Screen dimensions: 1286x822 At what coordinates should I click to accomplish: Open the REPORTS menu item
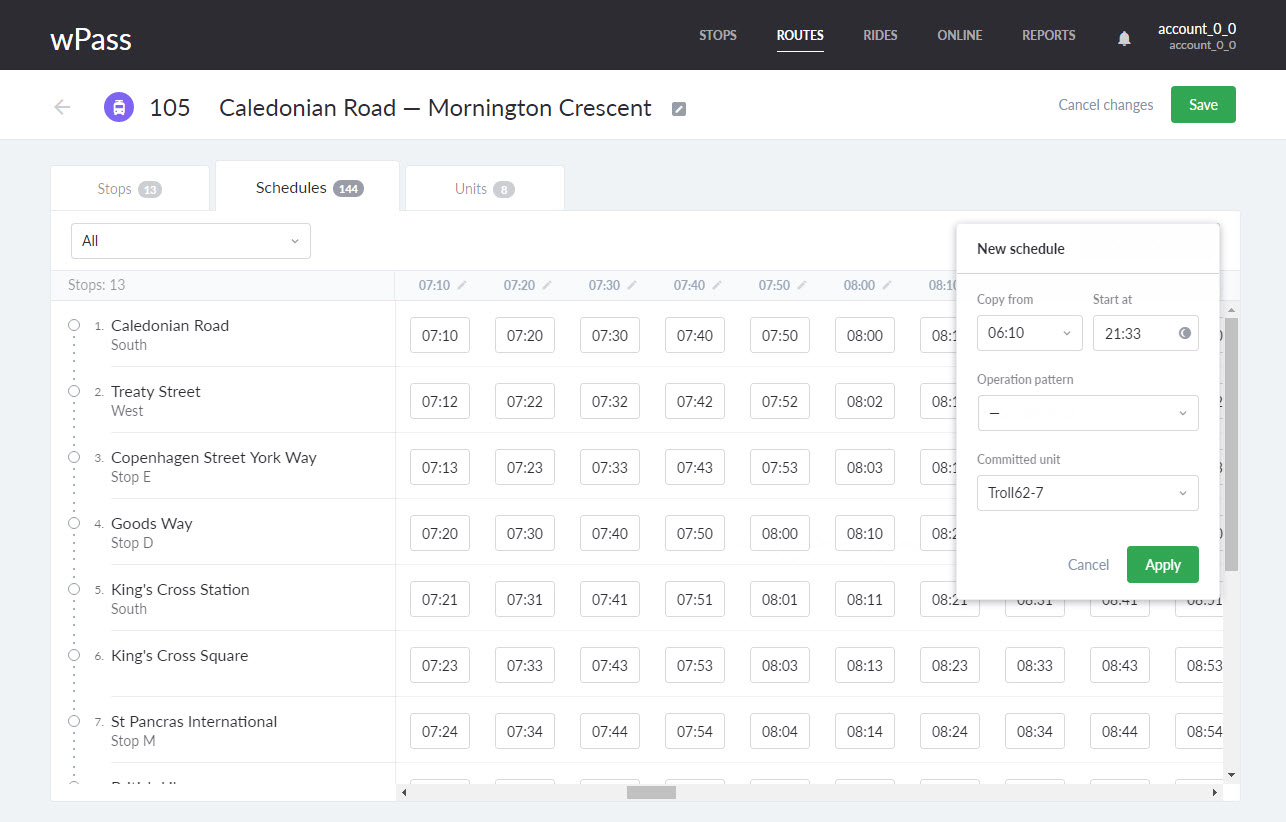[x=1048, y=36]
